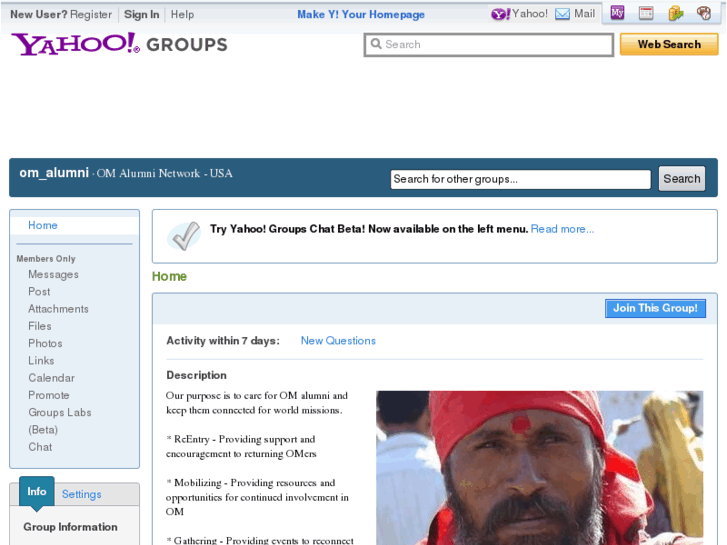Click the om_alumni group title

(x=54, y=173)
